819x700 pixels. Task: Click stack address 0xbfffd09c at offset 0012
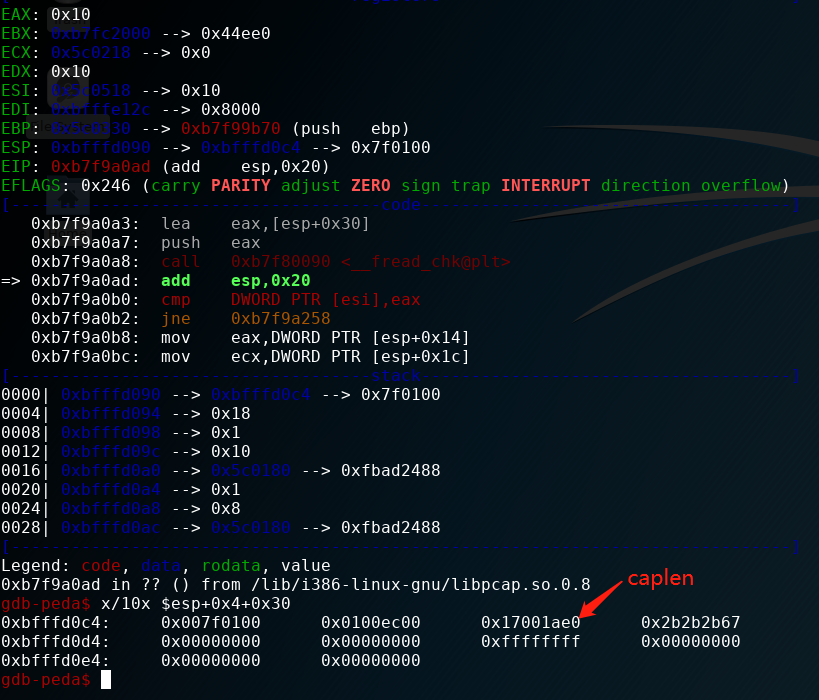pos(111,451)
